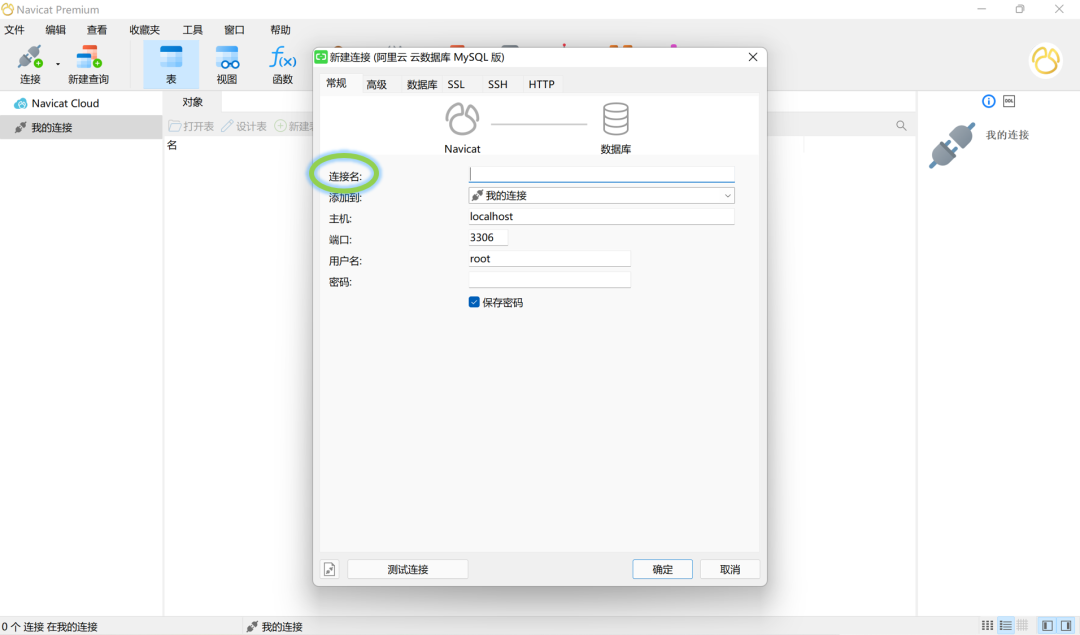The image size is (1080, 635).
Task: Click the 用户名 field containing root
Action: point(549,259)
